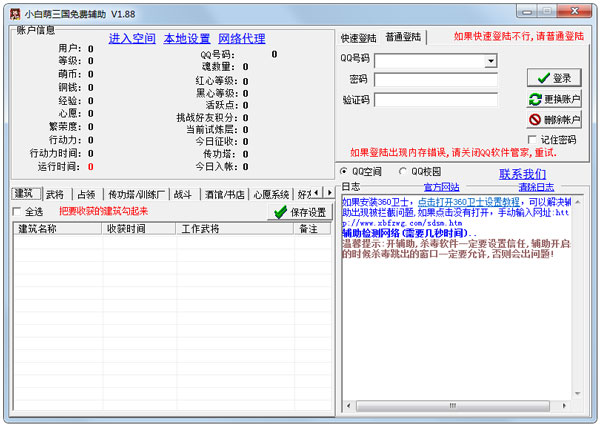This screenshot has width=600, height=426.
Task: Click the 挑战好友积分 label
Action: [207, 118]
